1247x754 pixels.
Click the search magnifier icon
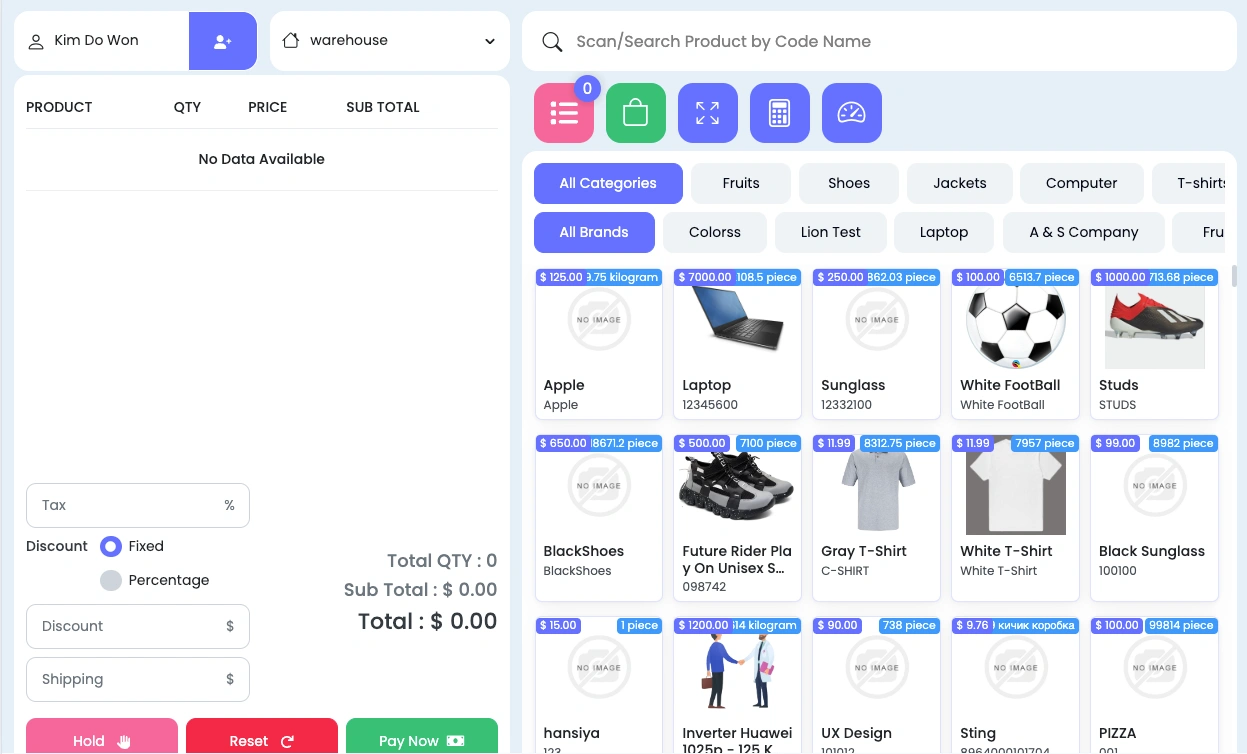[552, 42]
